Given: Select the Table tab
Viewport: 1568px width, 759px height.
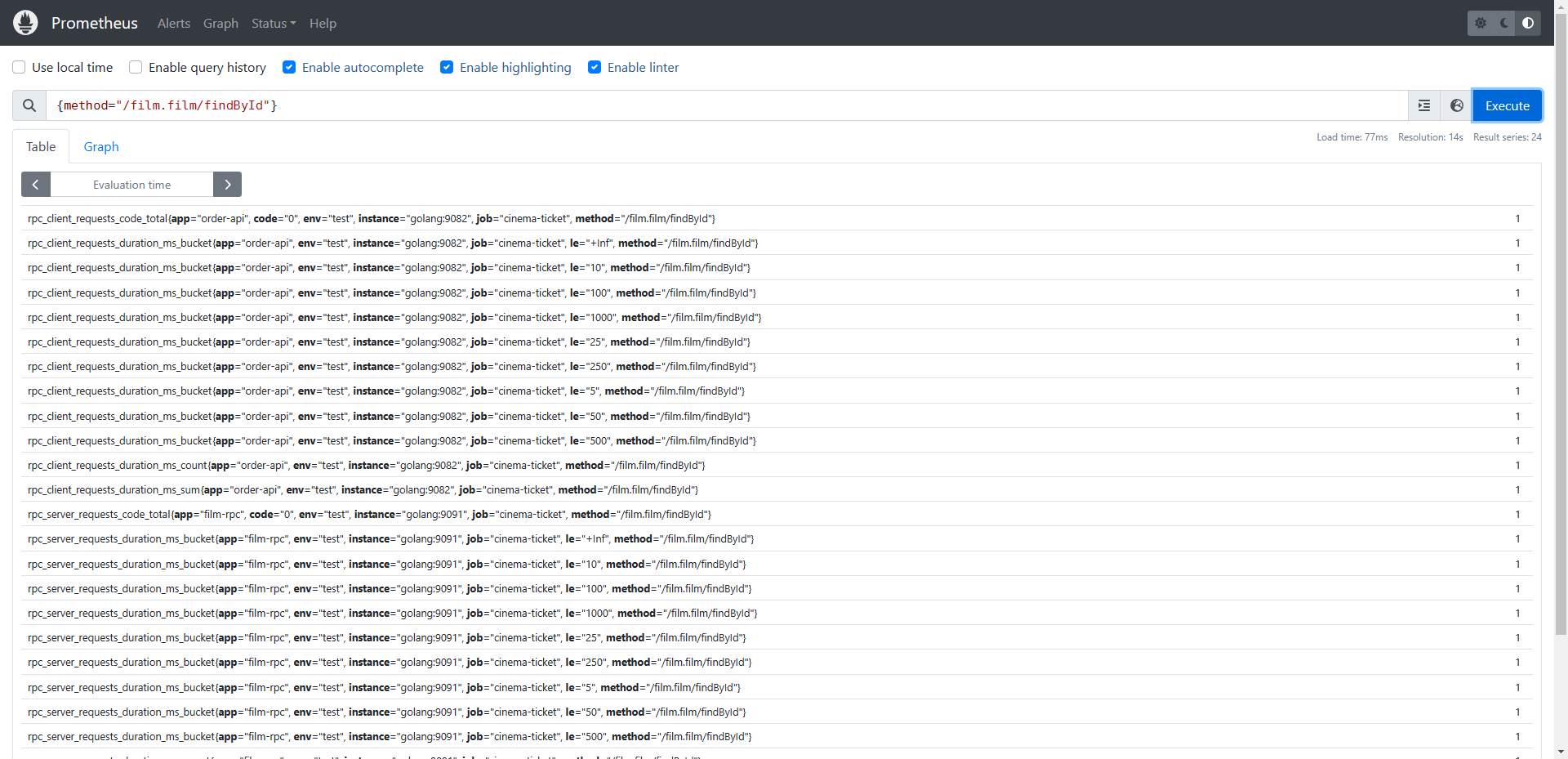Looking at the screenshot, I should click(x=41, y=146).
